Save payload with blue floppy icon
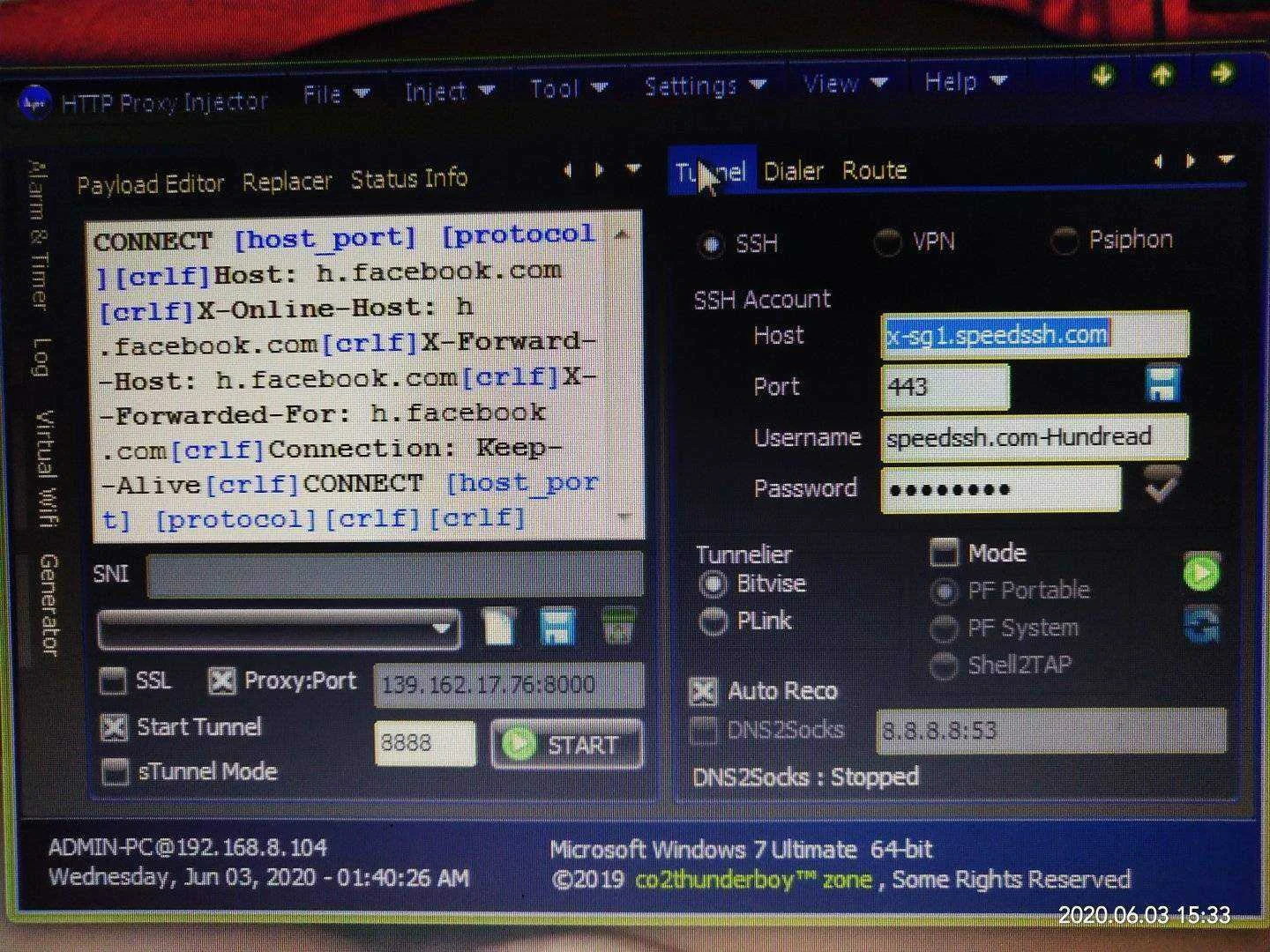 557,627
